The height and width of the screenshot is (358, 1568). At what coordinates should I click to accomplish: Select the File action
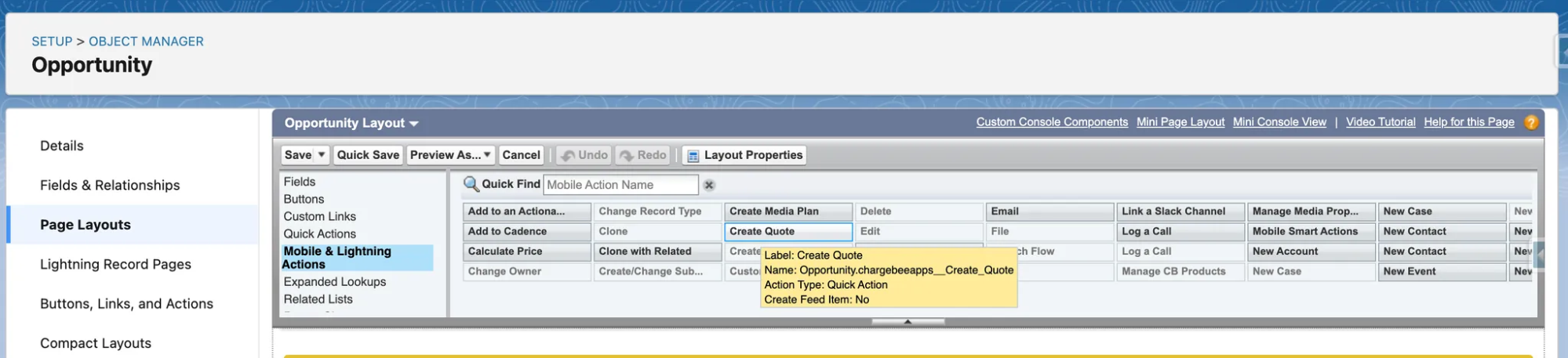pos(1050,232)
